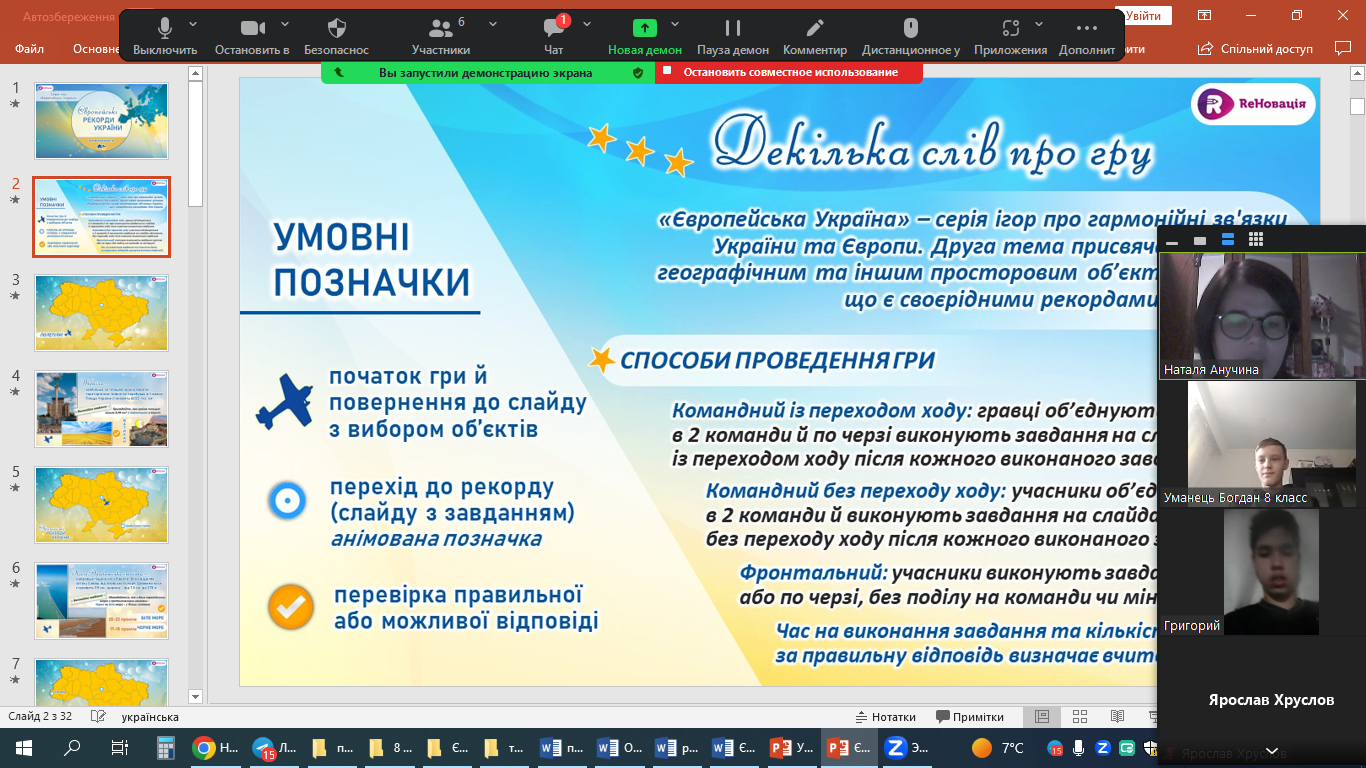The image size is (1366, 768).
Task: Mute the microphone in Zoom toolbar
Action: tap(164, 36)
